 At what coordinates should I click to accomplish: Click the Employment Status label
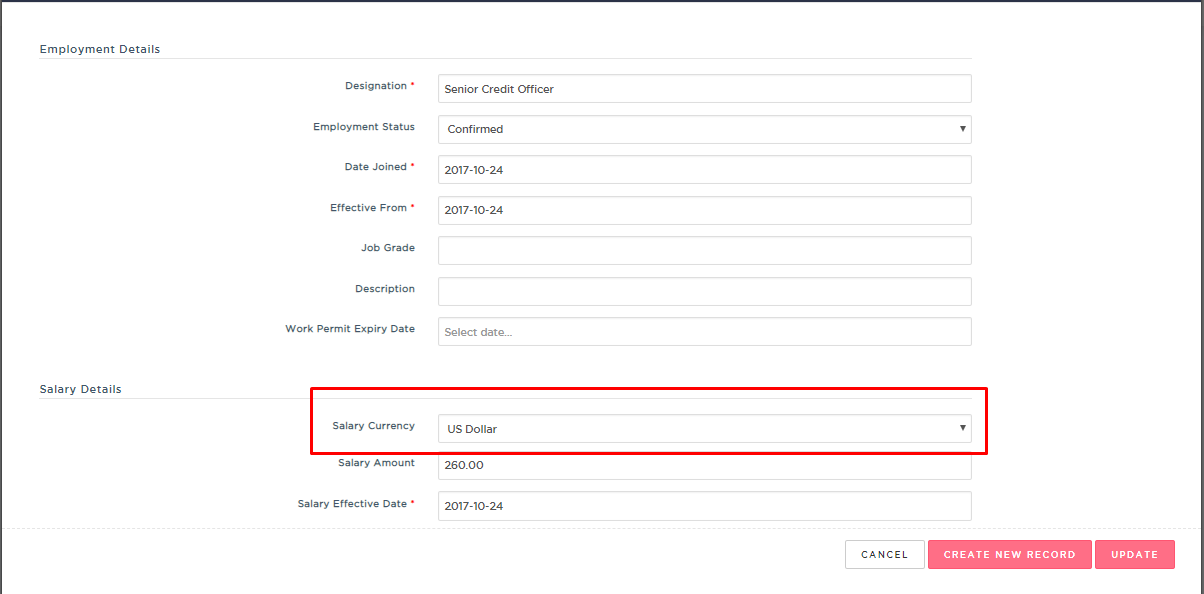point(364,127)
